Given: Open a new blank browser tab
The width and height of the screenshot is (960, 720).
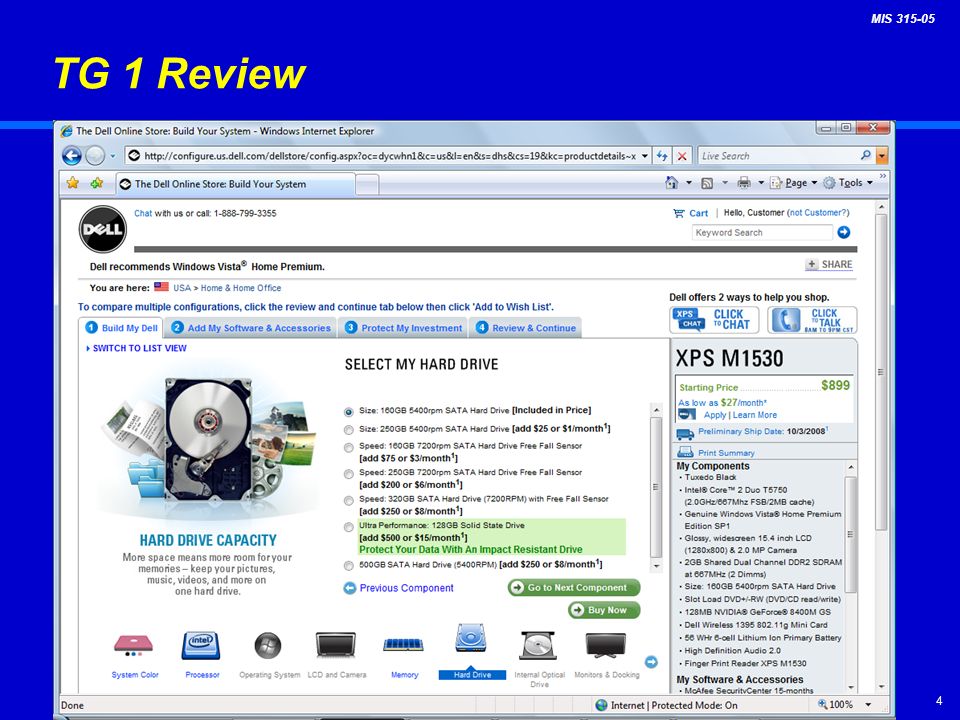Looking at the screenshot, I should (x=367, y=184).
